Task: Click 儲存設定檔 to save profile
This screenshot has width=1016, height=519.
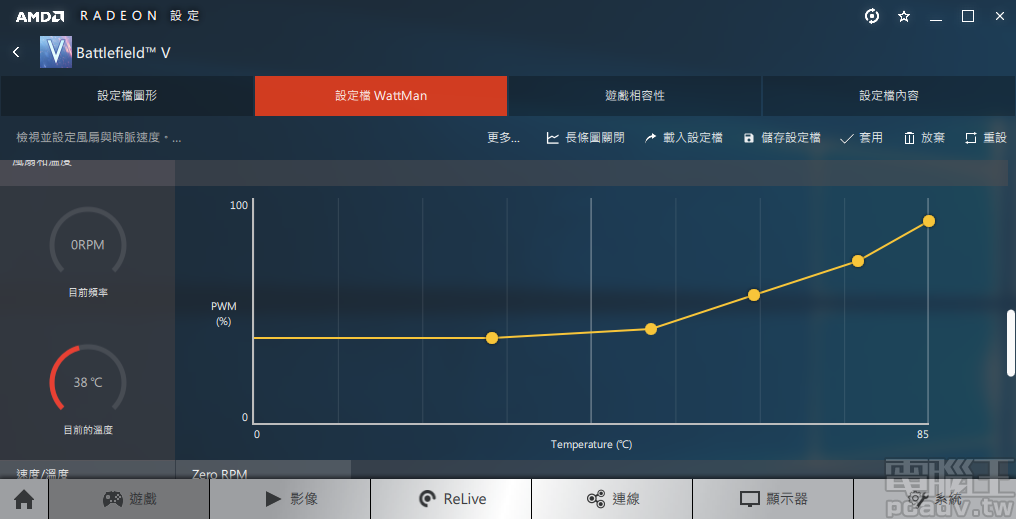Action: click(782, 138)
